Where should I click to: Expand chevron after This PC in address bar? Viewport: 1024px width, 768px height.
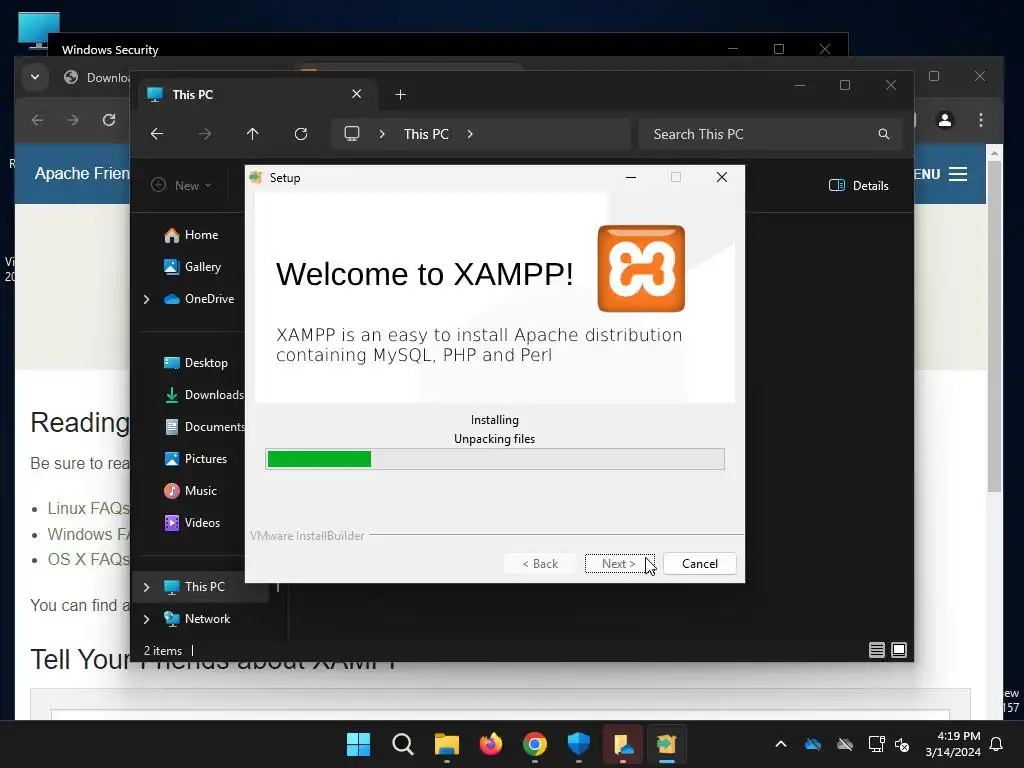click(x=470, y=134)
